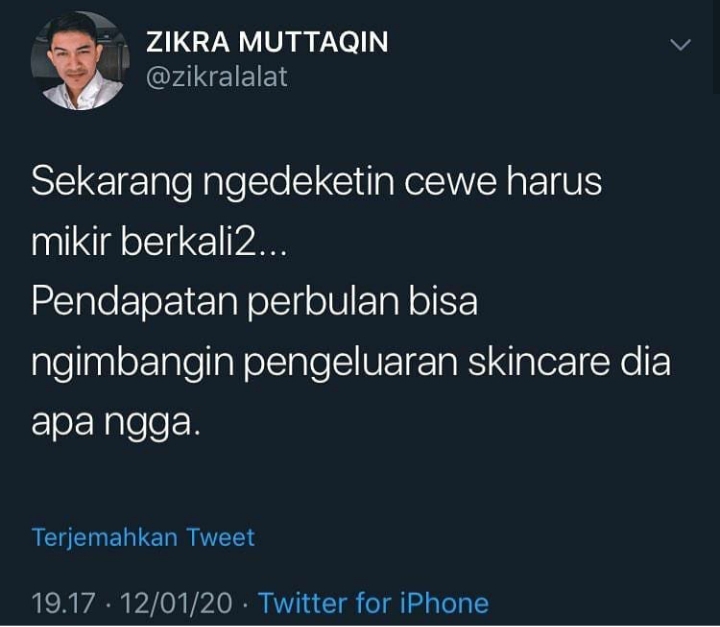
Task: Tap the word 'ngimbangin' in the tweet
Action: [x=133, y=364]
